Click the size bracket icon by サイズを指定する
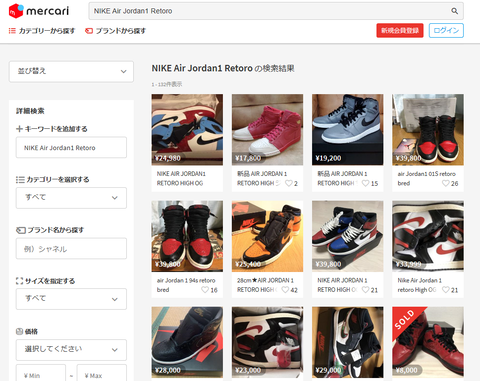Viewport: 480px width, 381px height. click(19, 281)
